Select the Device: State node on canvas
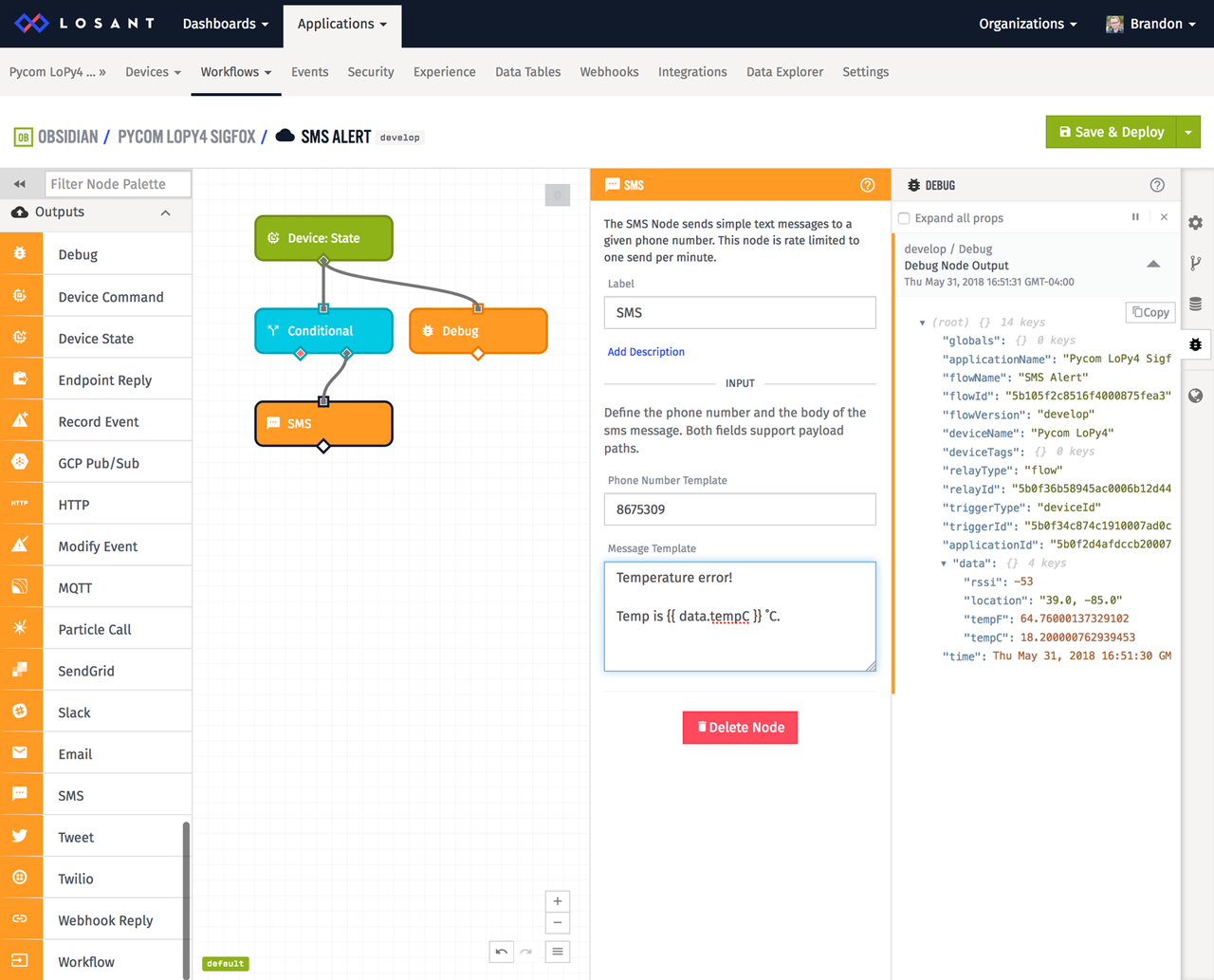 coord(323,238)
